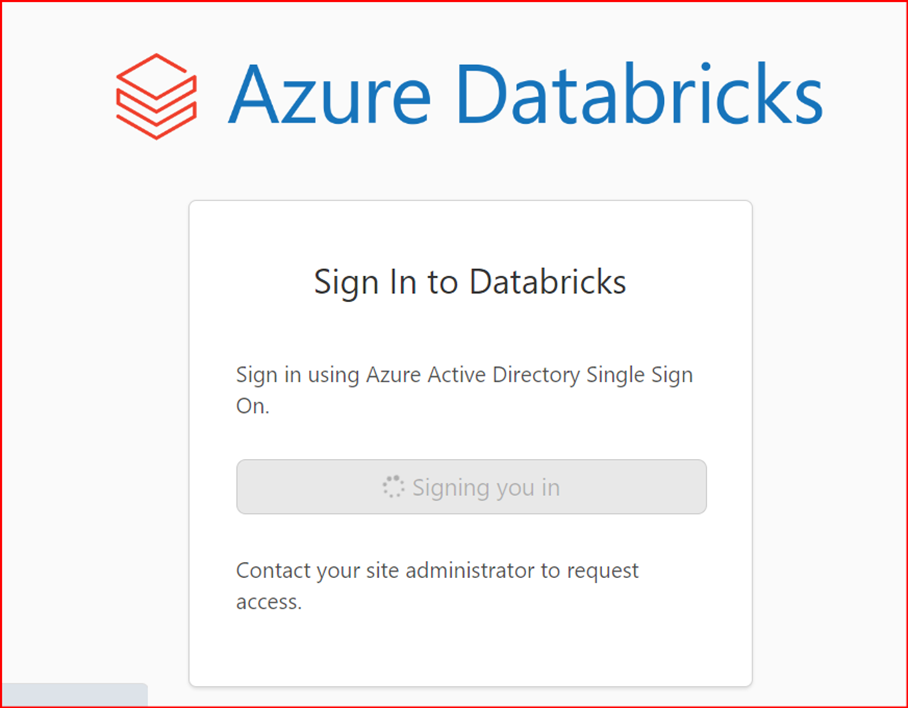Click 'Databricks' in the blue header title
The width and height of the screenshot is (908, 708).
tap(639, 93)
